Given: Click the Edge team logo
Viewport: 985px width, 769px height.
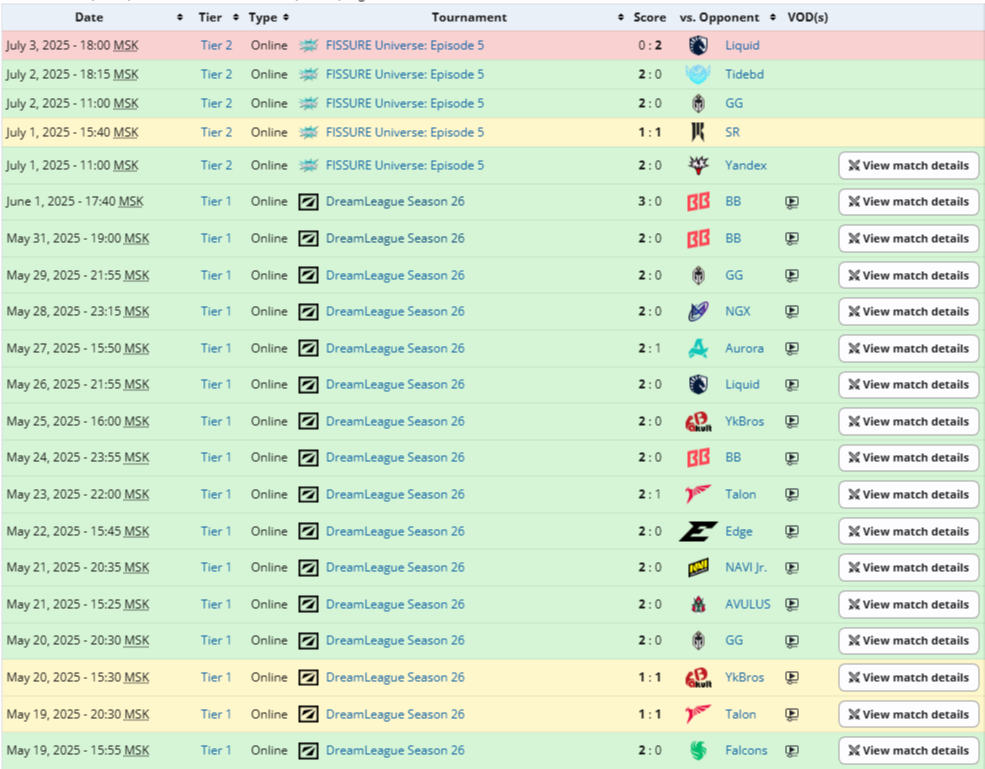Looking at the screenshot, I should (x=698, y=531).
